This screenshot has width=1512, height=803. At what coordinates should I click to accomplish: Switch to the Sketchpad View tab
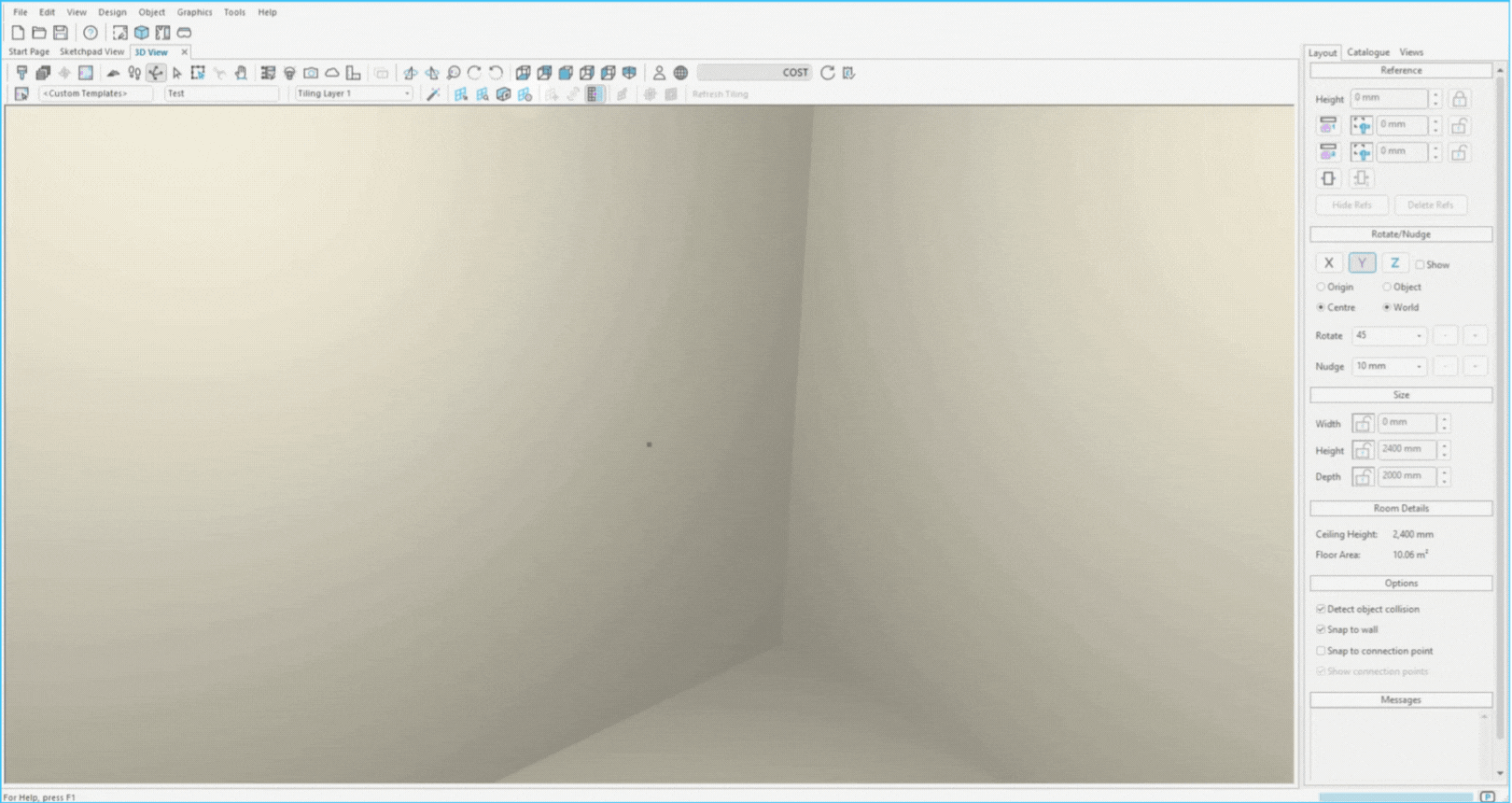pos(91,52)
